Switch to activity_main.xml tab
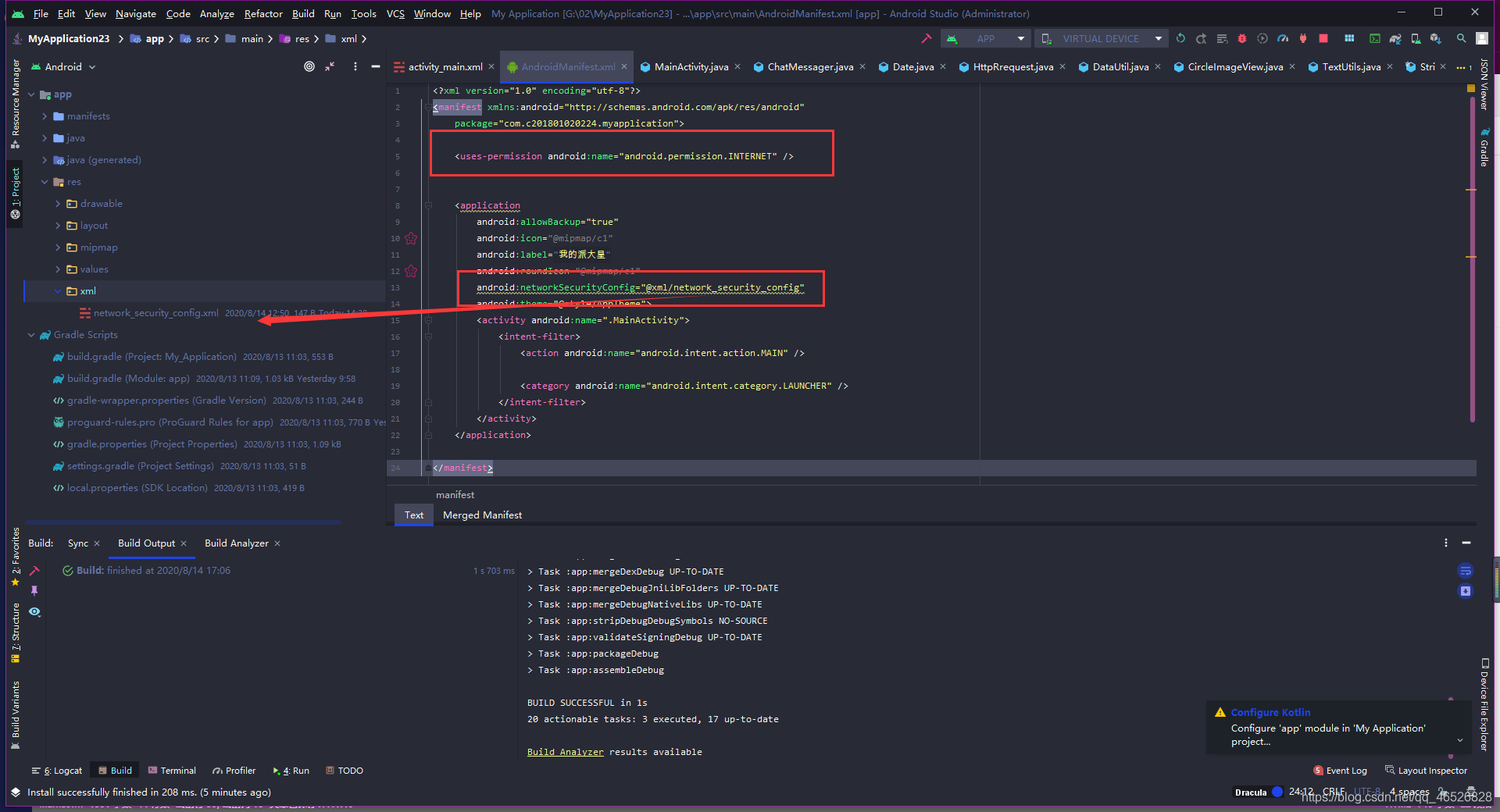The image size is (1500, 812). point(445,67)
